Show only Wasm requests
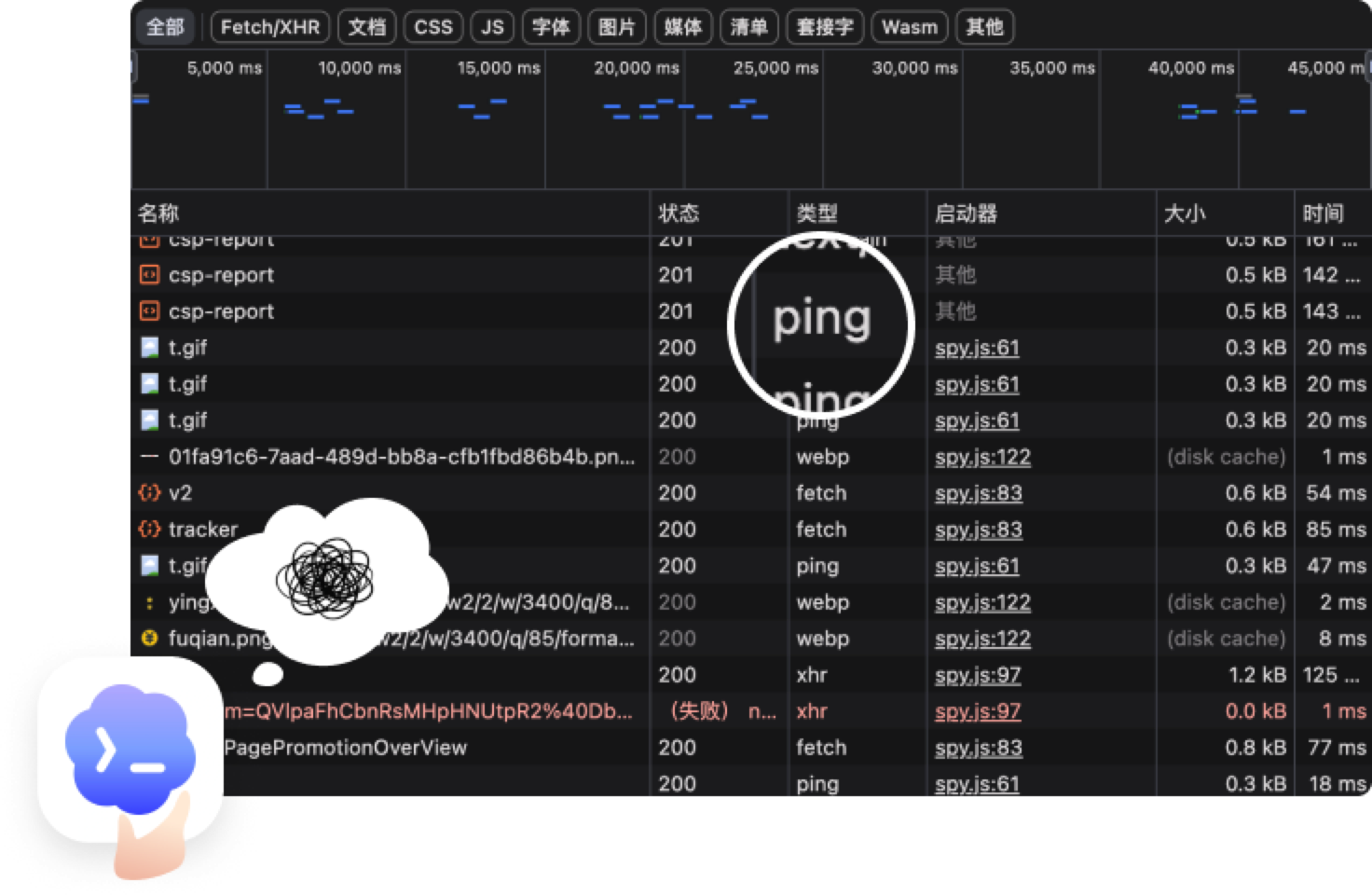The width and height of the screenshot is (1372, 895). click(x=910, y=27)
